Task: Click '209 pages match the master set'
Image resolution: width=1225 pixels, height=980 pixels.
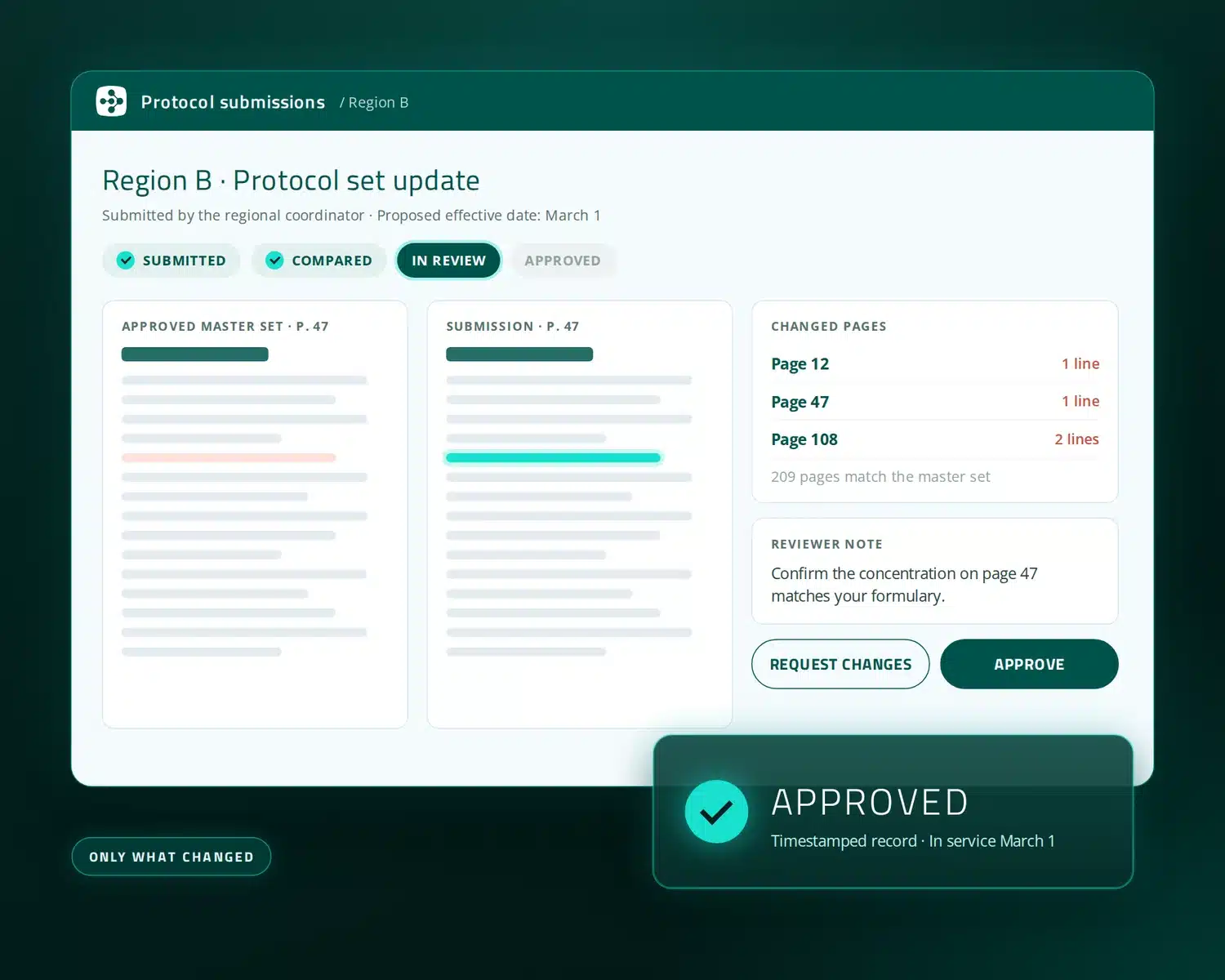Action: pos(880,477)
